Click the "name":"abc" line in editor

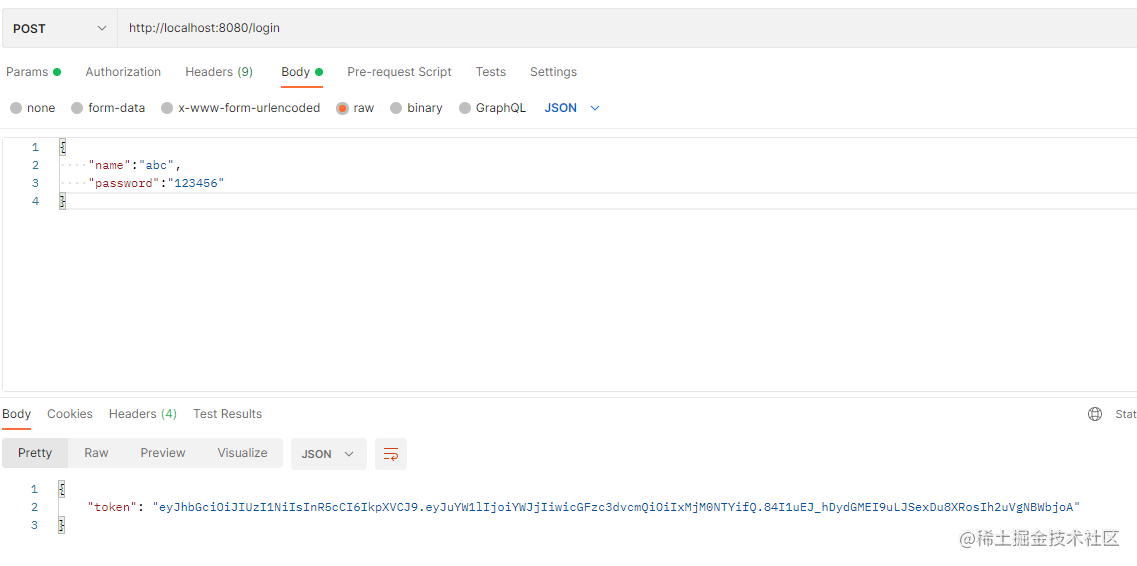tap(133, 165)
